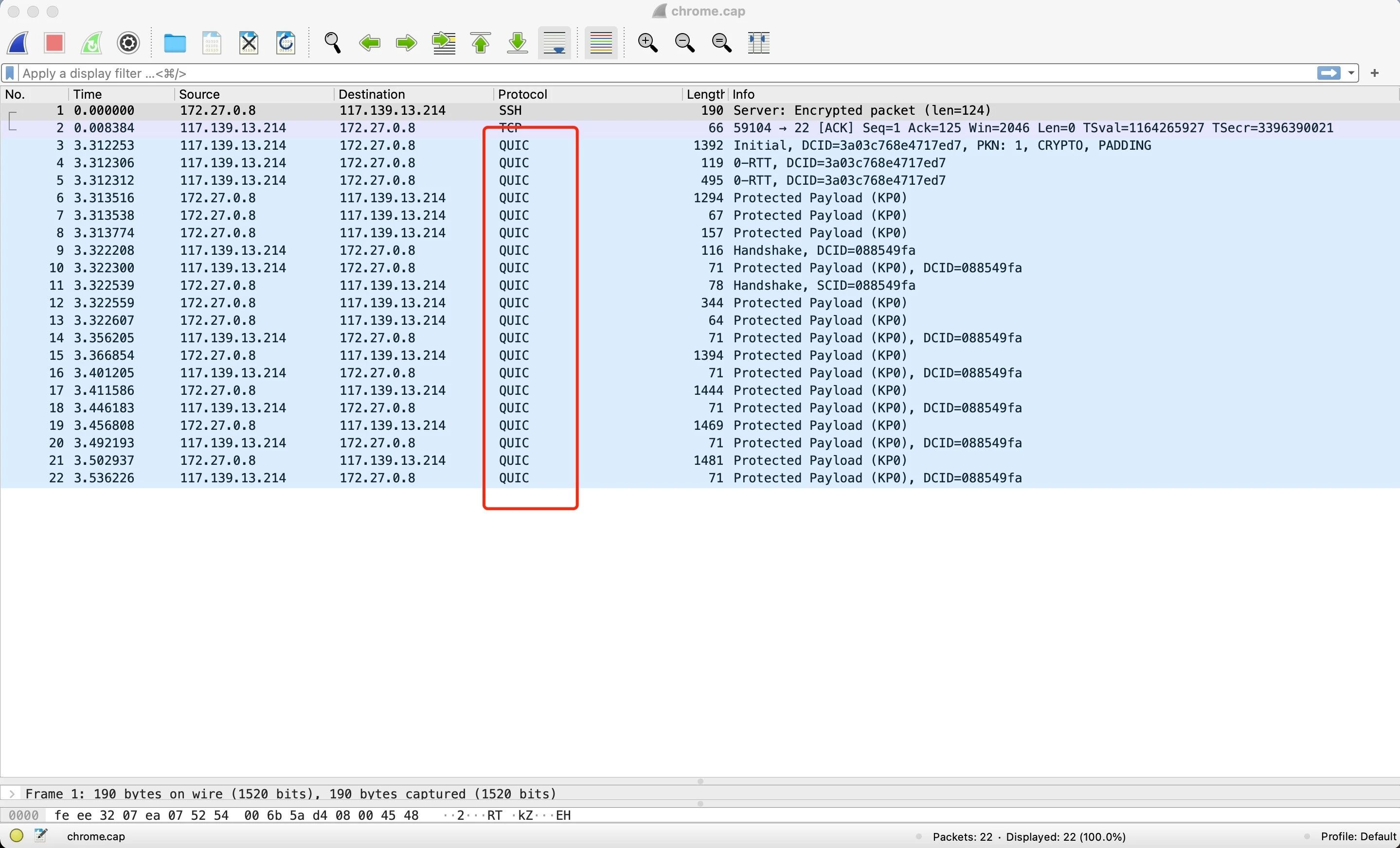The image size is (1400, 848).
Task: Expand the Frame 1 details tree
Action: (12, 794)
